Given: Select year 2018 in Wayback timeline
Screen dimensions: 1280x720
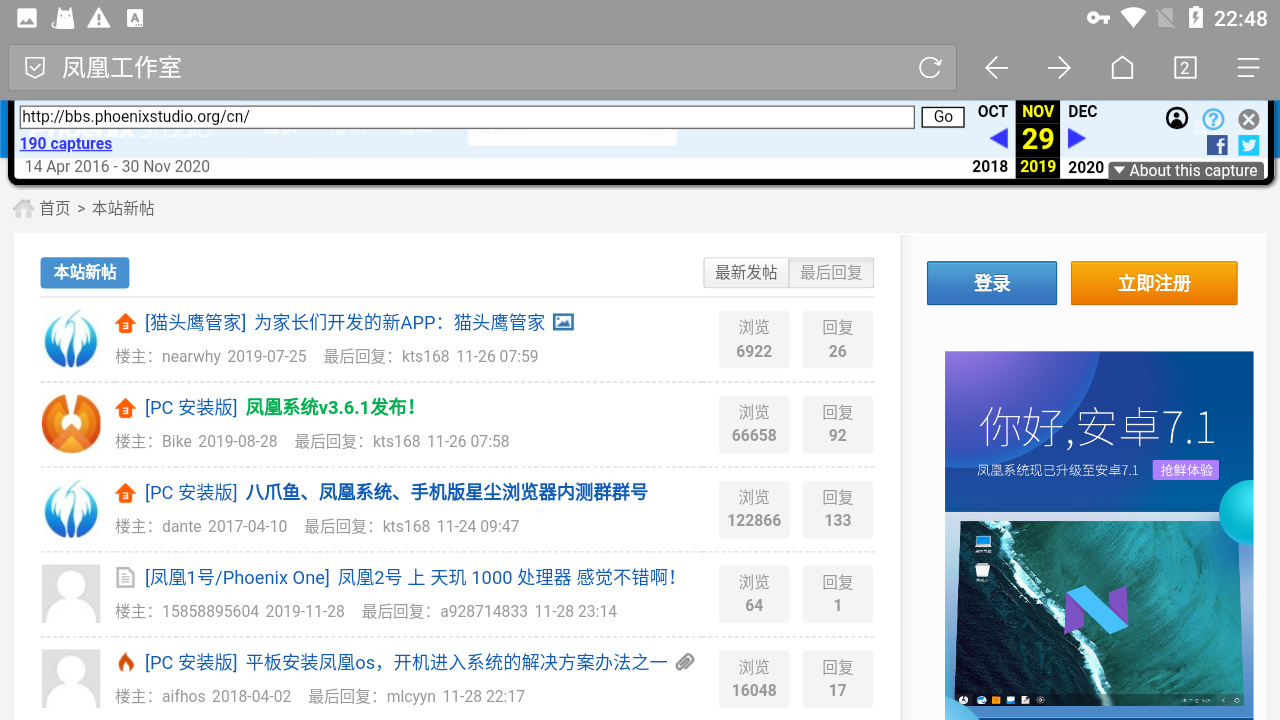Looking at the screenshot, I should point(990,168).
